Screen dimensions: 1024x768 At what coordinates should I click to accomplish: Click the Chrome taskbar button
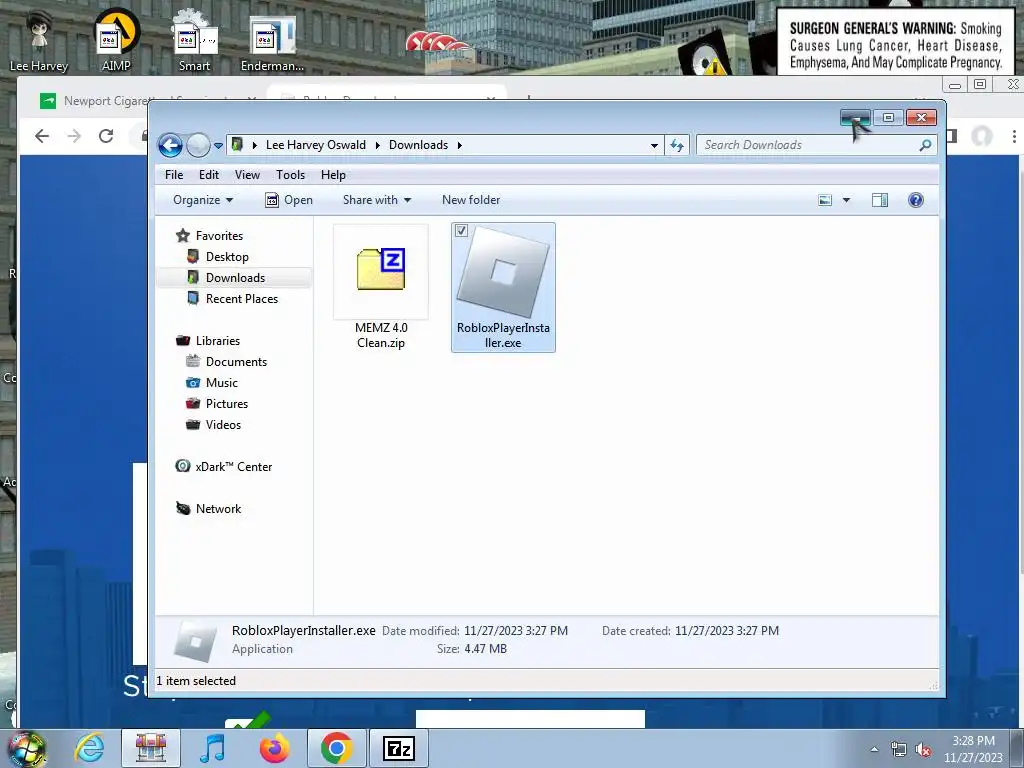tap(336, 748)
